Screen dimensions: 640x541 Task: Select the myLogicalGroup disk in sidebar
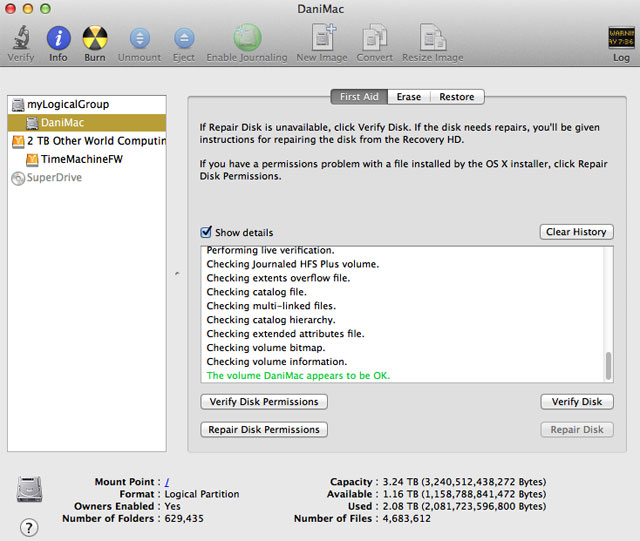[87, 105]
